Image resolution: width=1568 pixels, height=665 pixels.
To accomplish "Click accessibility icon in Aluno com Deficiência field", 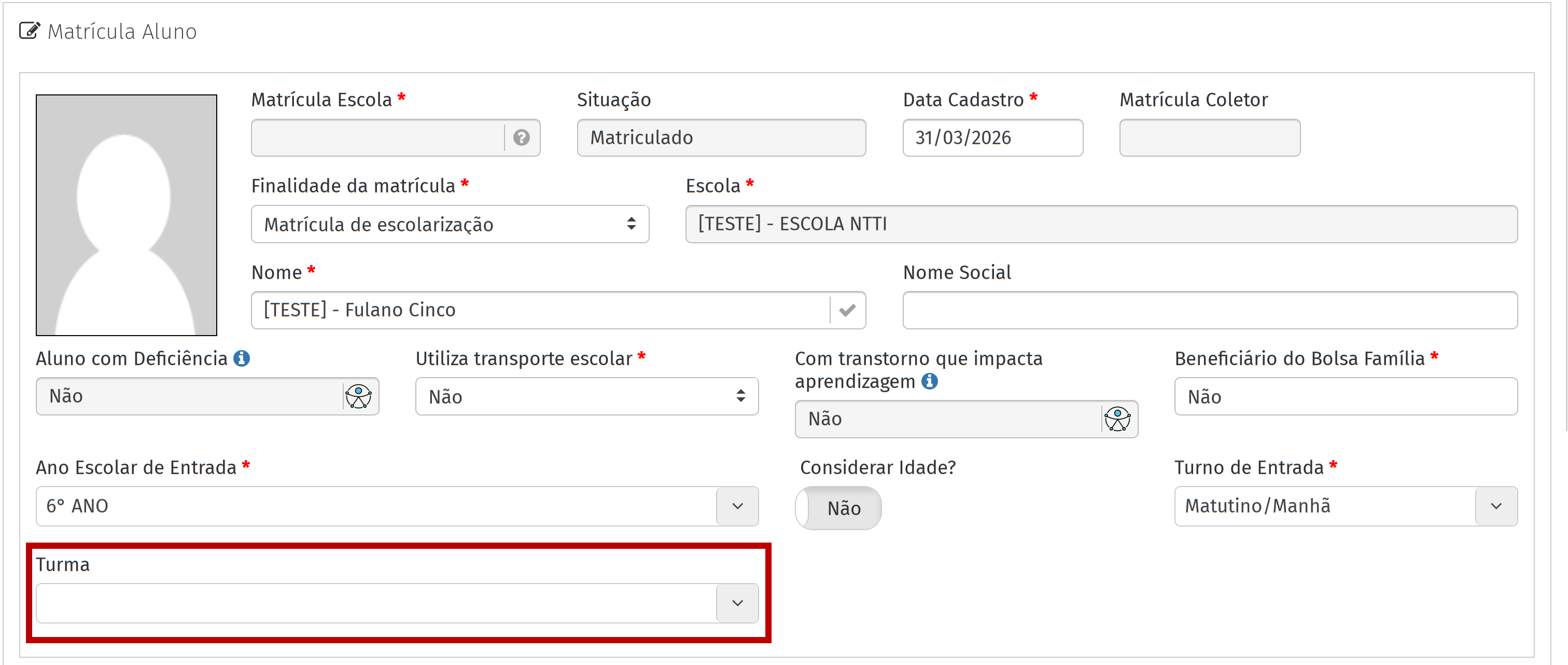I will [358, 396].
